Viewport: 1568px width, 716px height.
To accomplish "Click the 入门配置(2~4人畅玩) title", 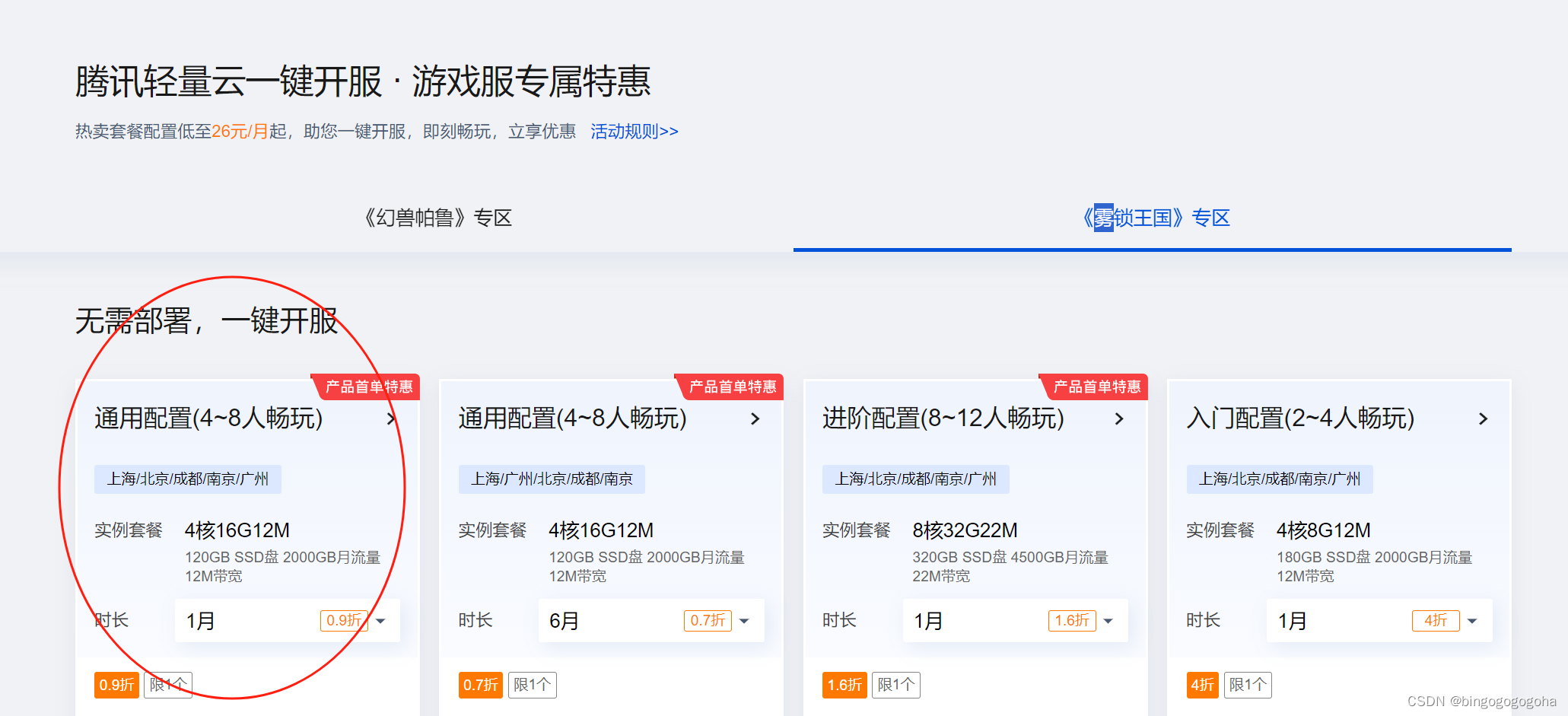I will 1300,418.
